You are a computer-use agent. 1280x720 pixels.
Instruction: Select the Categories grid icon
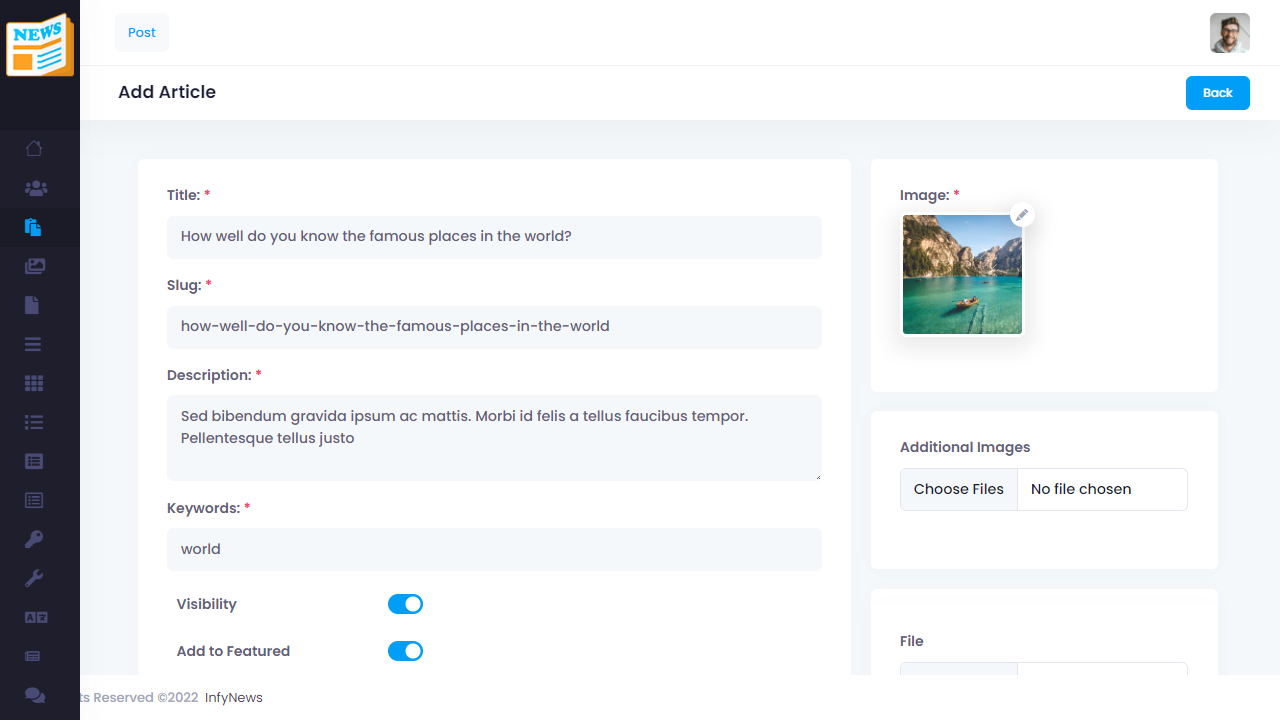(33, 383)
